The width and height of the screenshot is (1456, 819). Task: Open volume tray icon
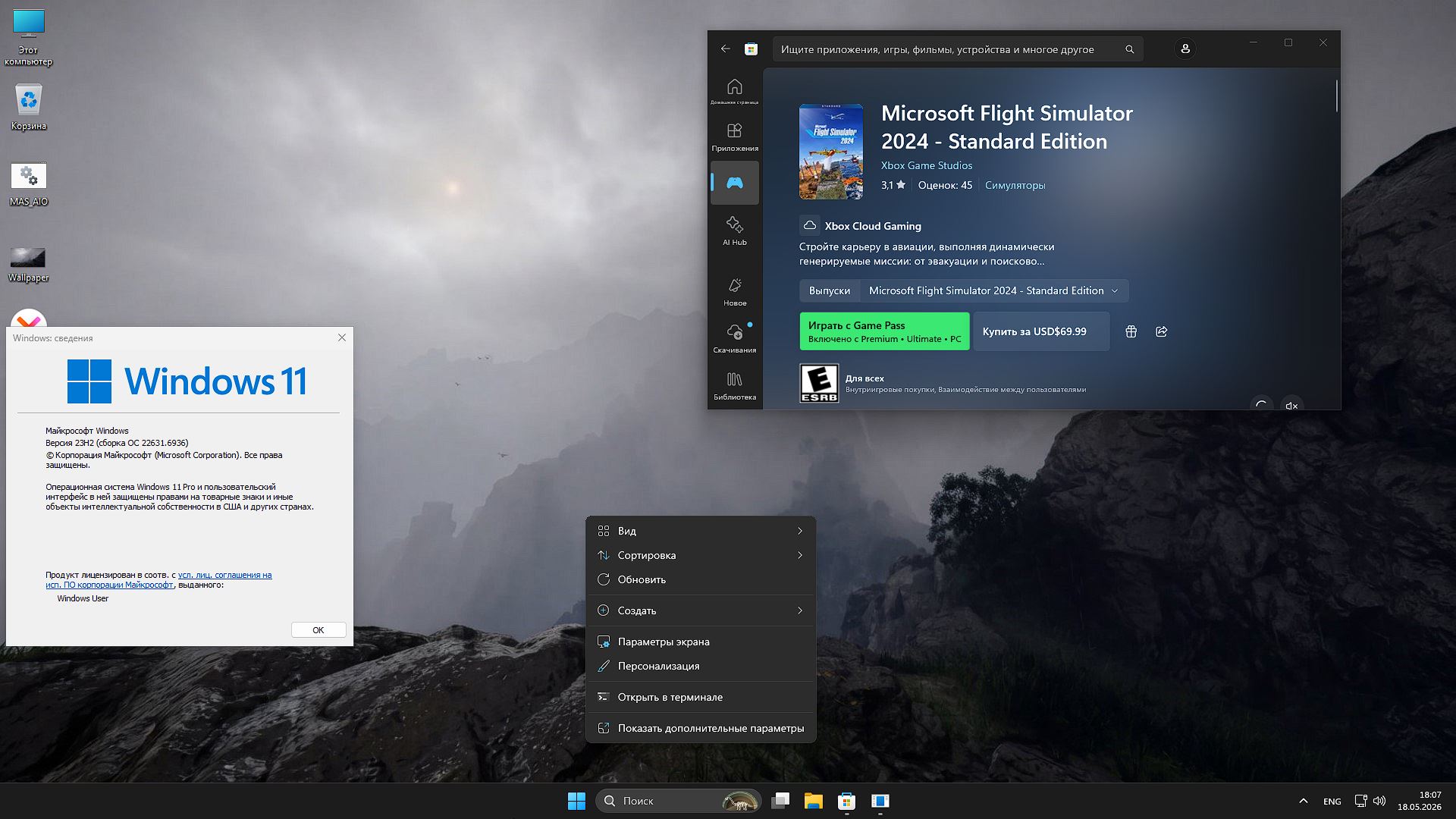click(1379, 801)
